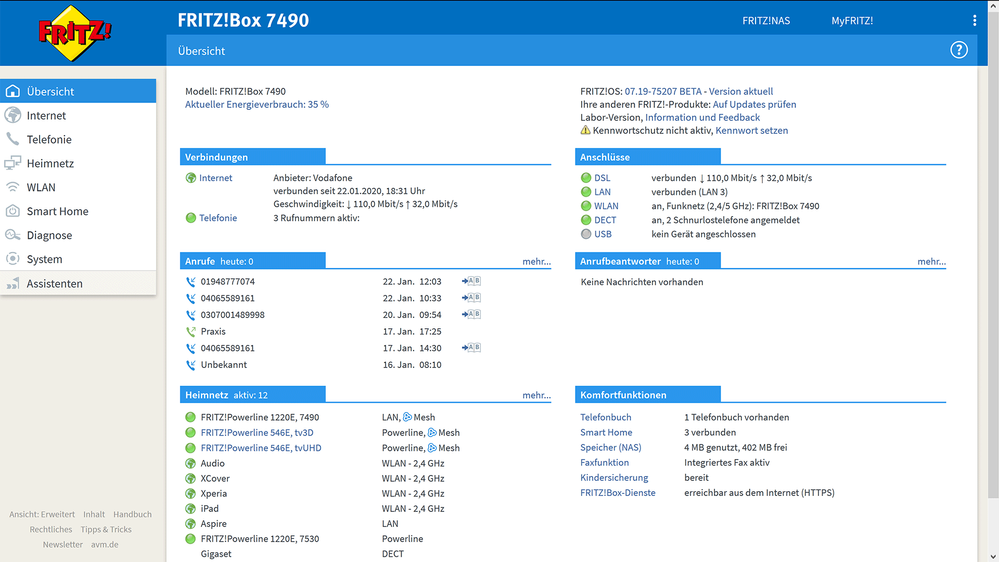This screenshot has width=999, height=562.
Task: Open avm.de footer link
Action: pos(104,545)
